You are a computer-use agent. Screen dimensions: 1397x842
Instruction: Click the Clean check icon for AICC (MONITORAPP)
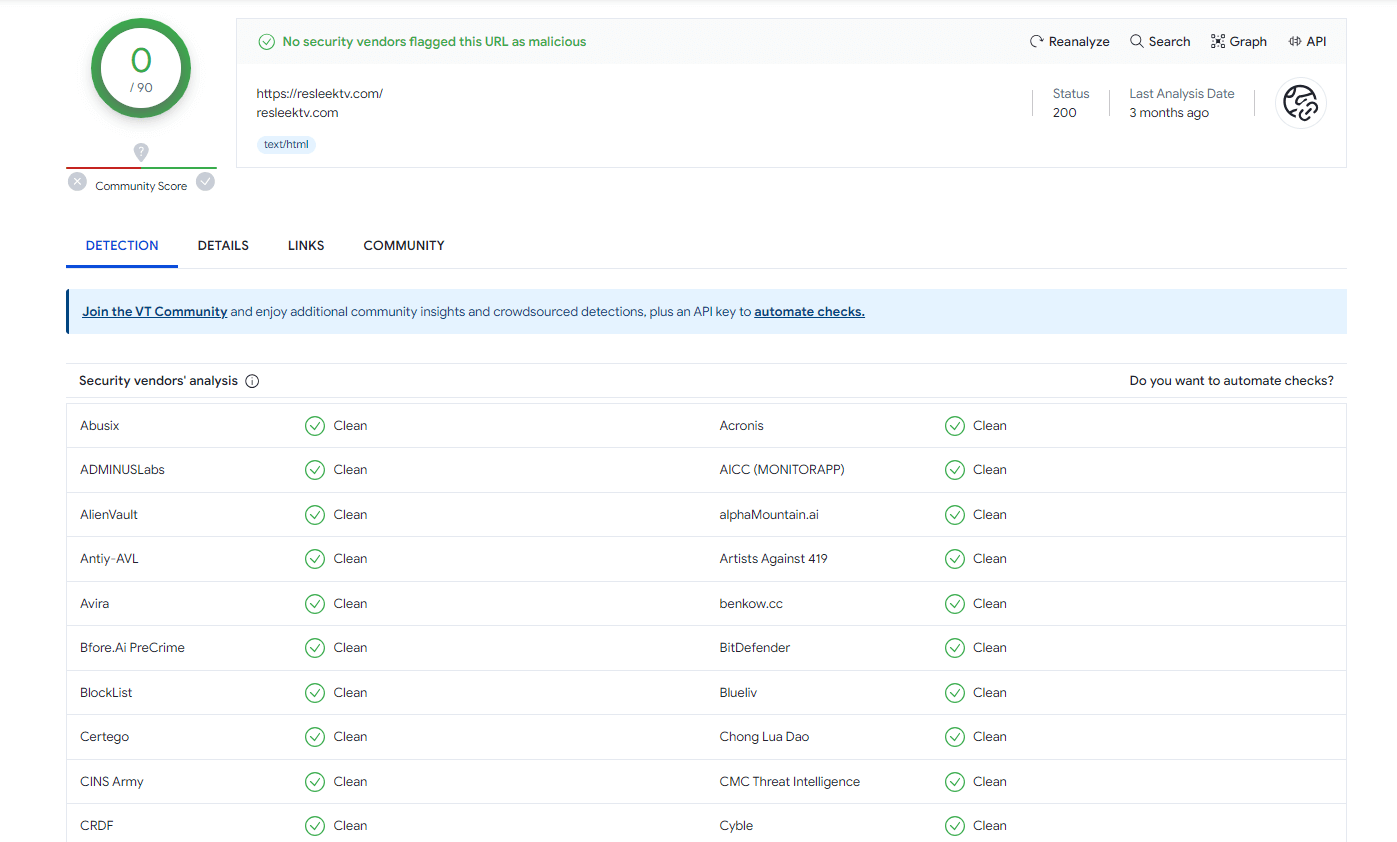pos(955,470)
